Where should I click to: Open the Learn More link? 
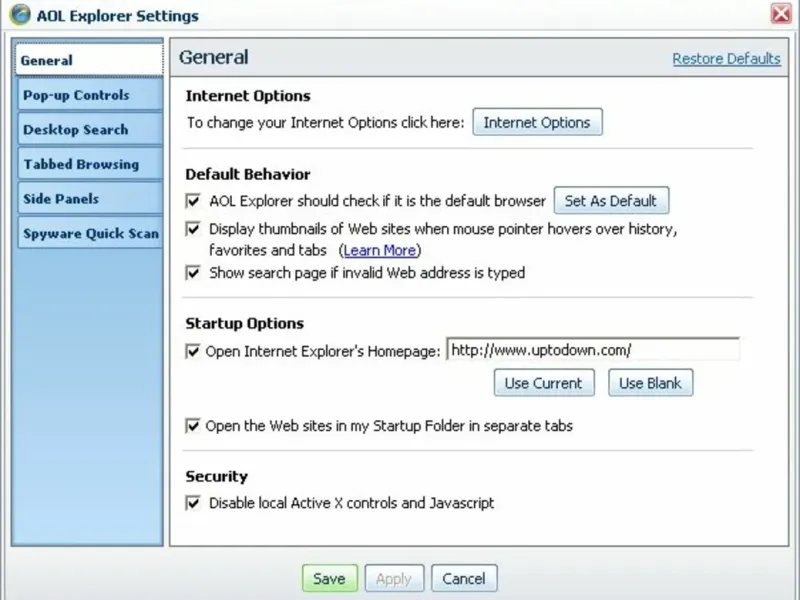click(380, 251)
